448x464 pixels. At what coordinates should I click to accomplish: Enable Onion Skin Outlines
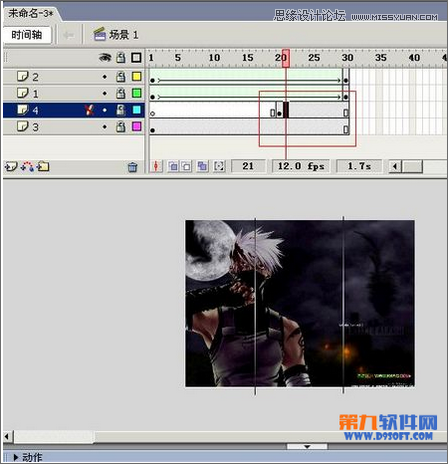[x=186, y=166]
